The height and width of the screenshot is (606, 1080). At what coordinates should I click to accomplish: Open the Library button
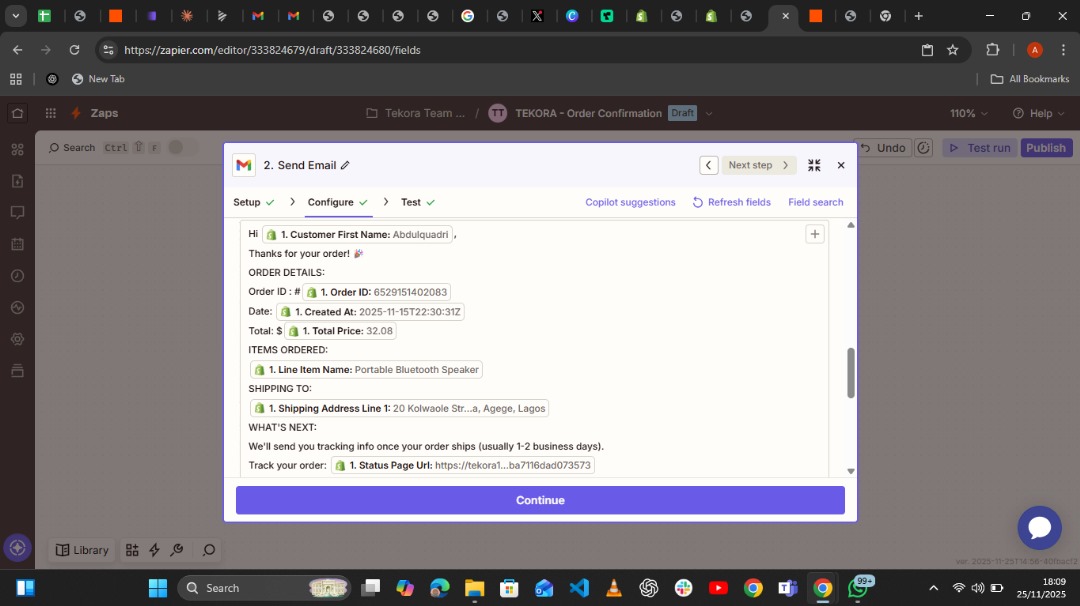[82, 550]
